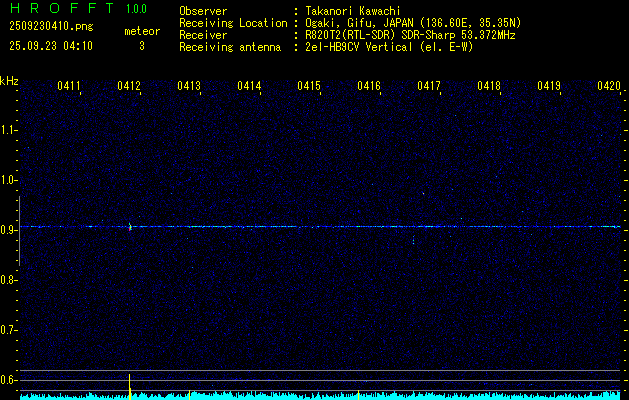Click the Receiving Location label
This screenshot has width=629, height=400.
[233, 23]
